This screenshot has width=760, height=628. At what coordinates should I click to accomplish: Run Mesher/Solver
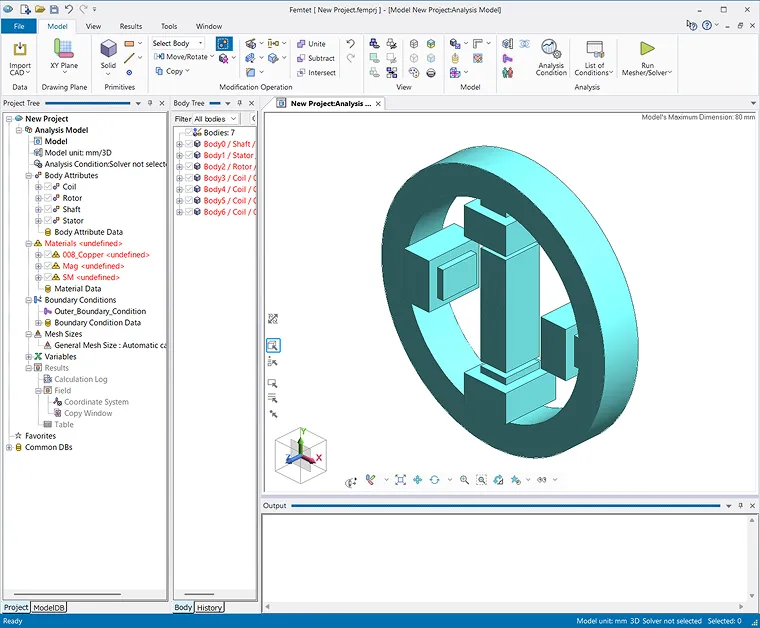(x=647, y=57)
